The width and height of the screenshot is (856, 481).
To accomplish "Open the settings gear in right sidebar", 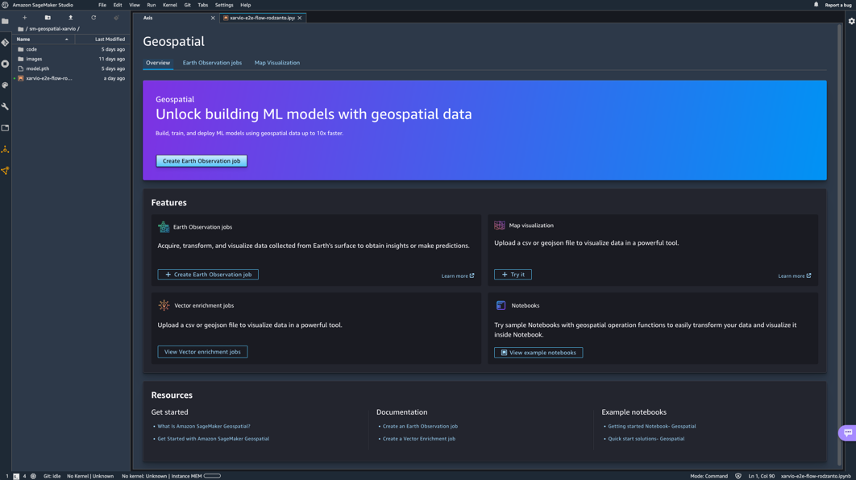I will coord(851,21).
